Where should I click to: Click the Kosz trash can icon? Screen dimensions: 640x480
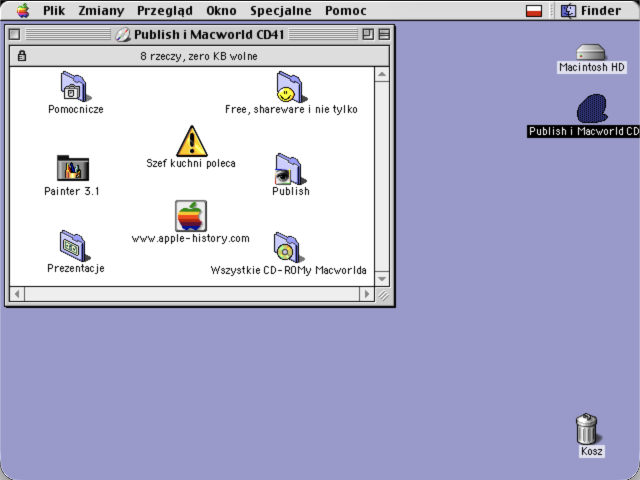pyautogui.click(x=587, y=429)
